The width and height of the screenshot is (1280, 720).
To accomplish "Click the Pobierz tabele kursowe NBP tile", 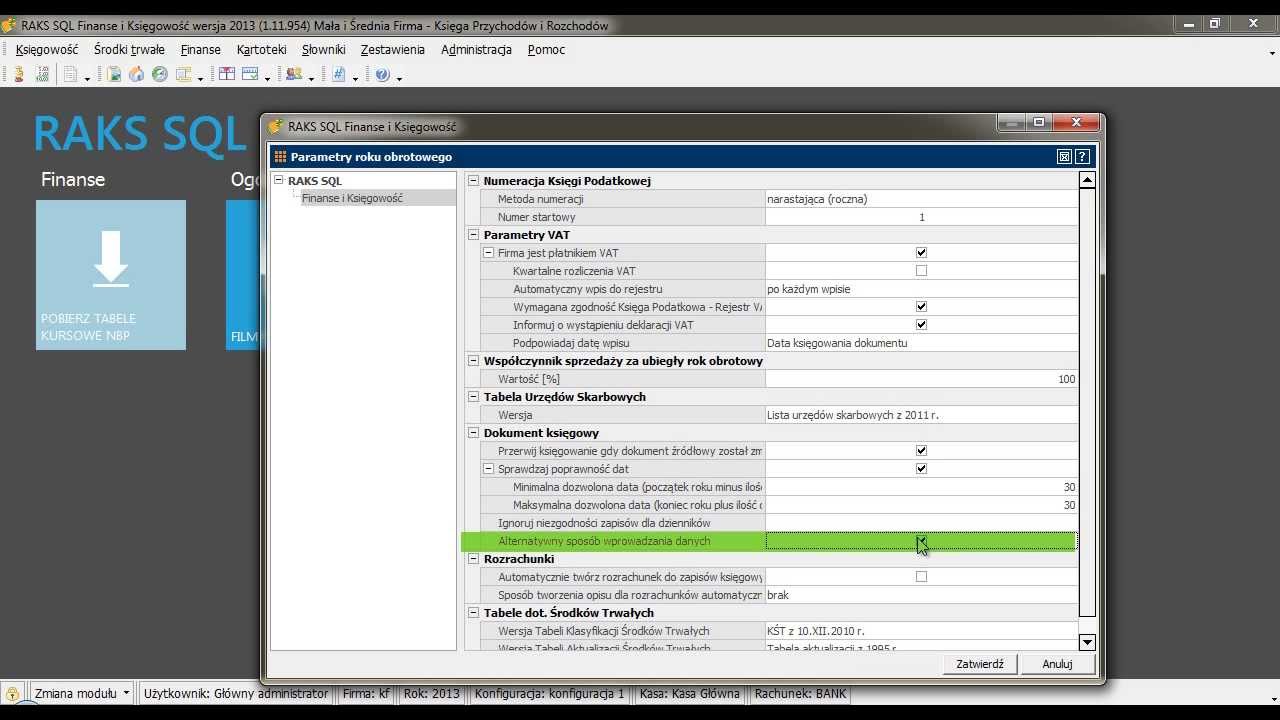I will point(111,275).
